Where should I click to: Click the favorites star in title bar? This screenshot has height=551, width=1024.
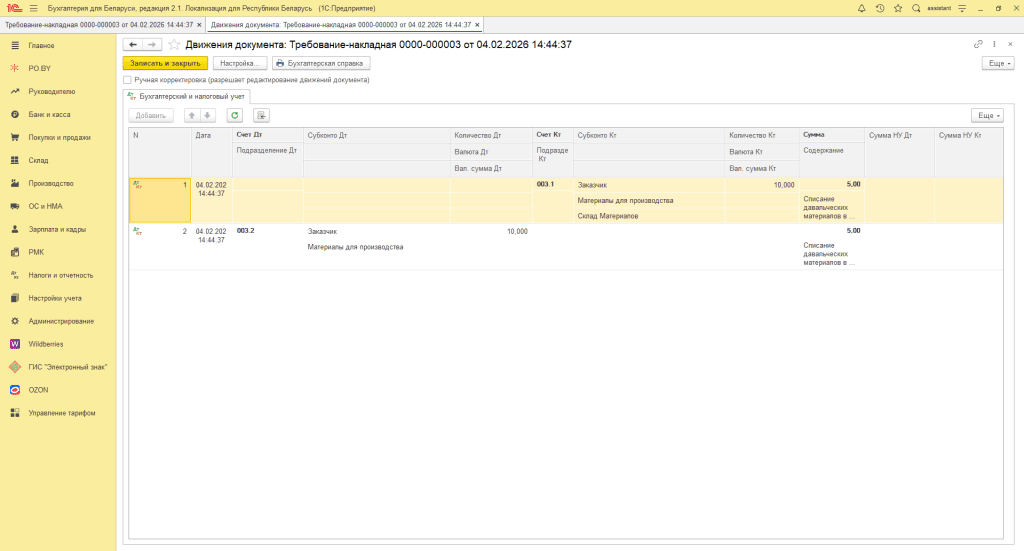[896, 8]
